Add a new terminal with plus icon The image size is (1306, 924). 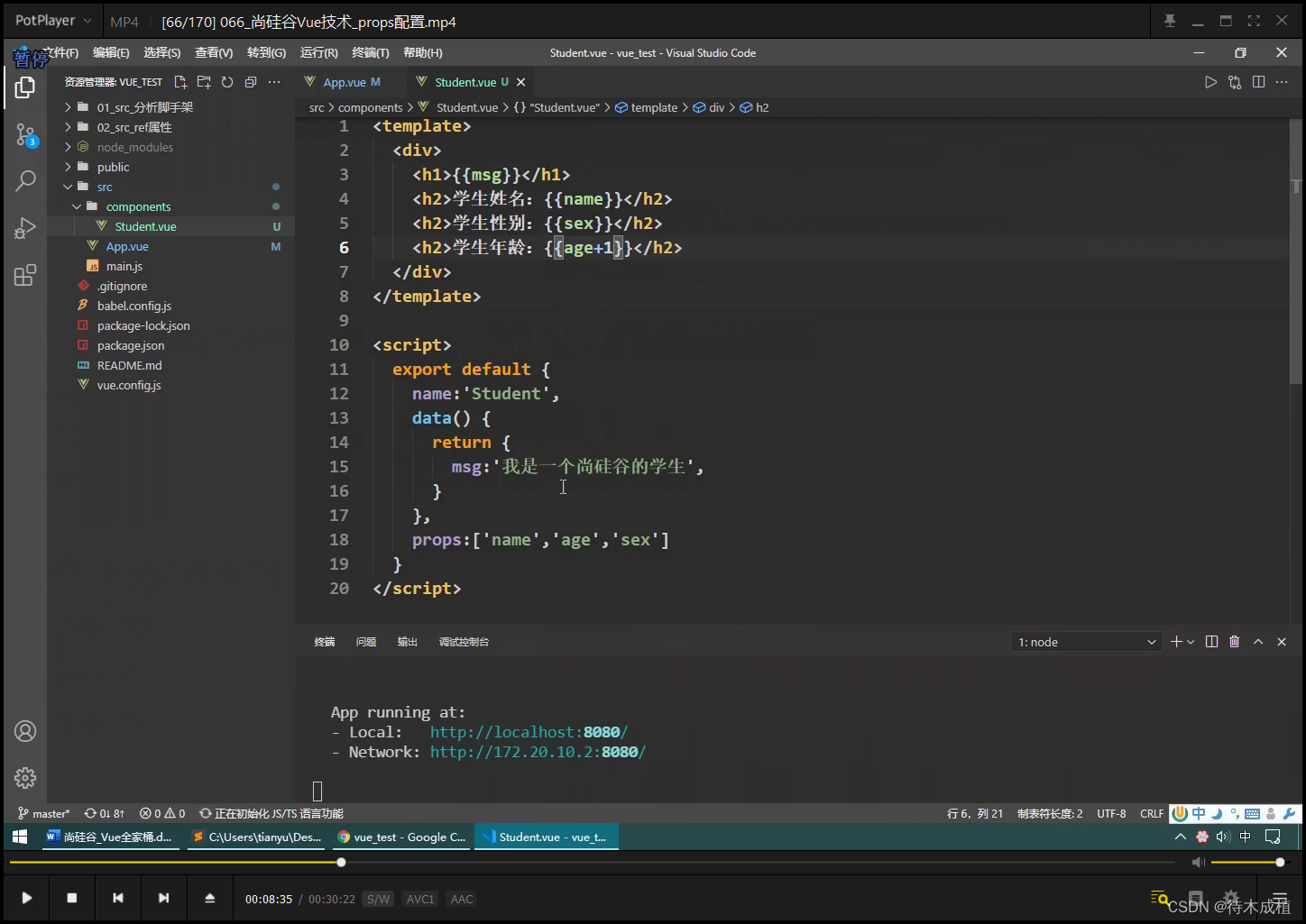[1176, 642]
